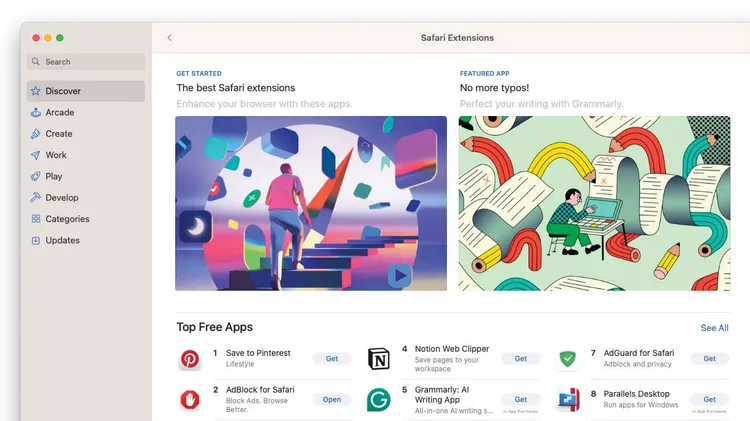Click the 'The best Safari extensions' headline
750x421 pixels.
coord(236,88)
